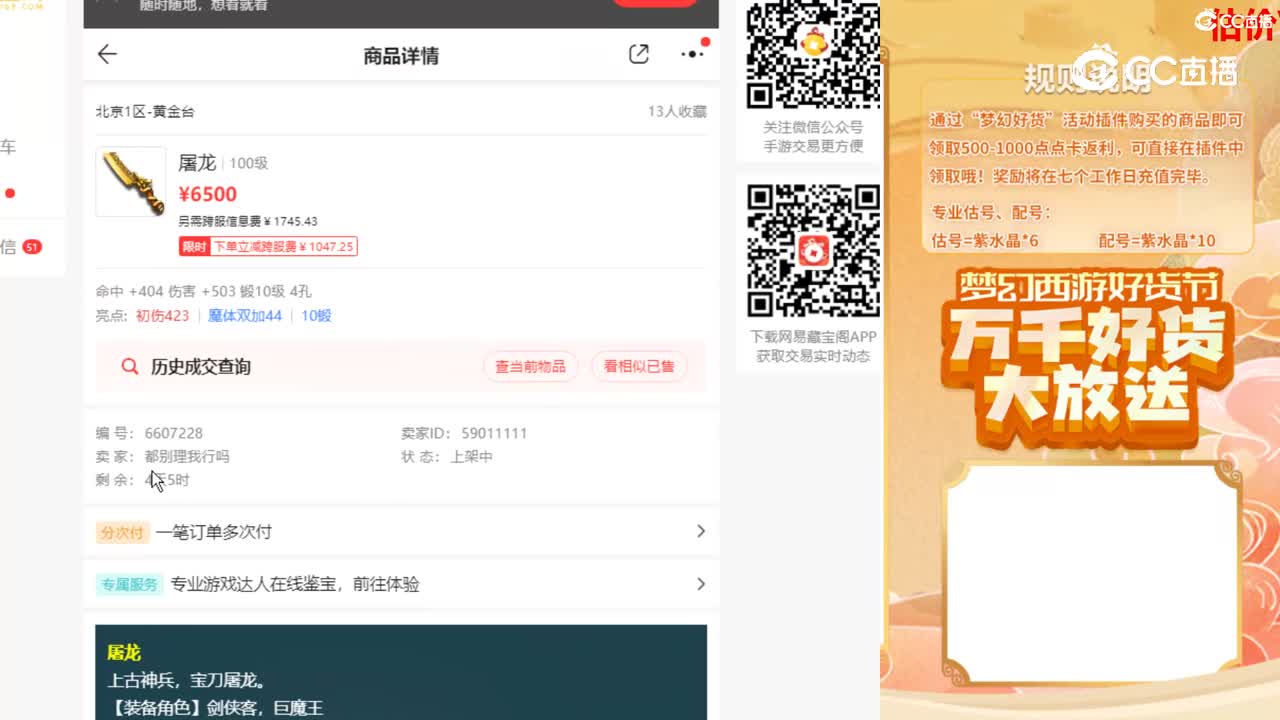Click the 下单立减跨服费 ¥1047.25 promo text

283,246
